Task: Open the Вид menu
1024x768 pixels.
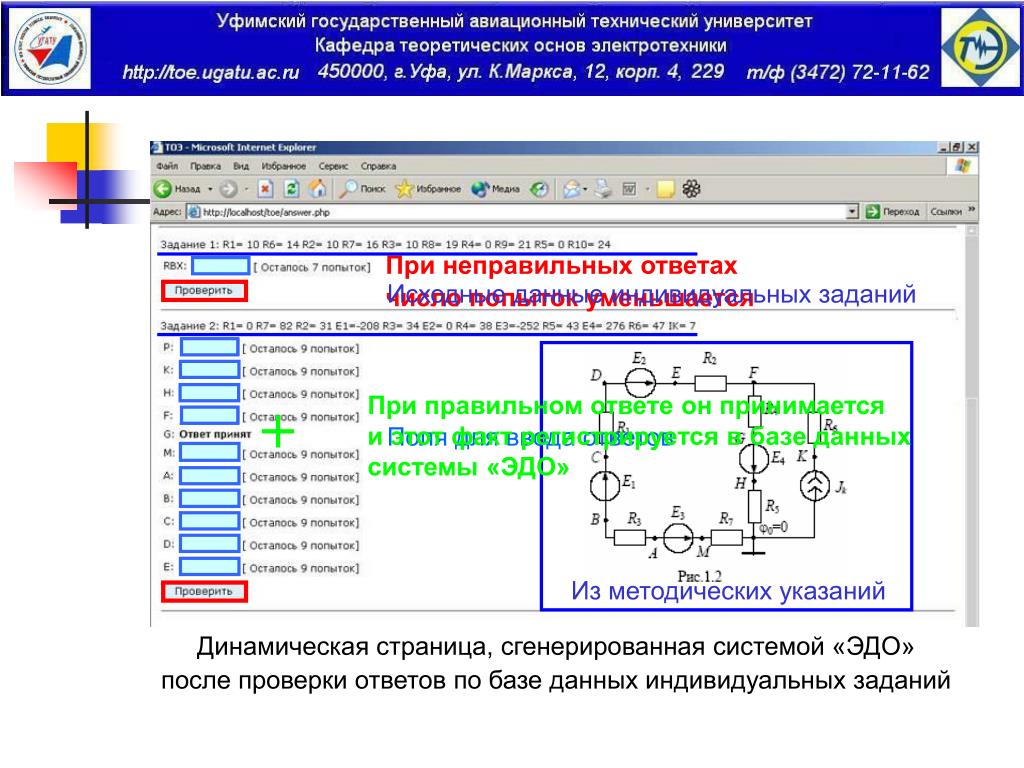Action: 241,166
